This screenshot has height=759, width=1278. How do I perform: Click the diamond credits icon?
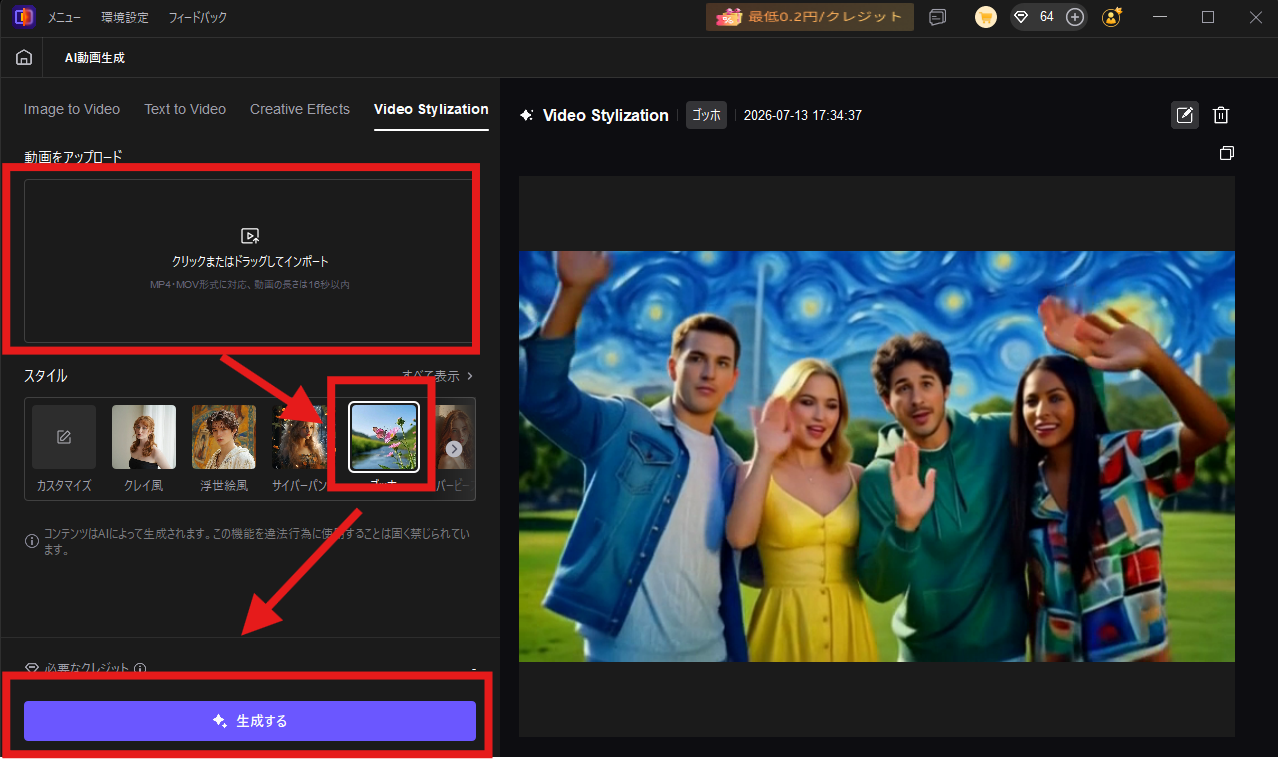point(1021,17)
